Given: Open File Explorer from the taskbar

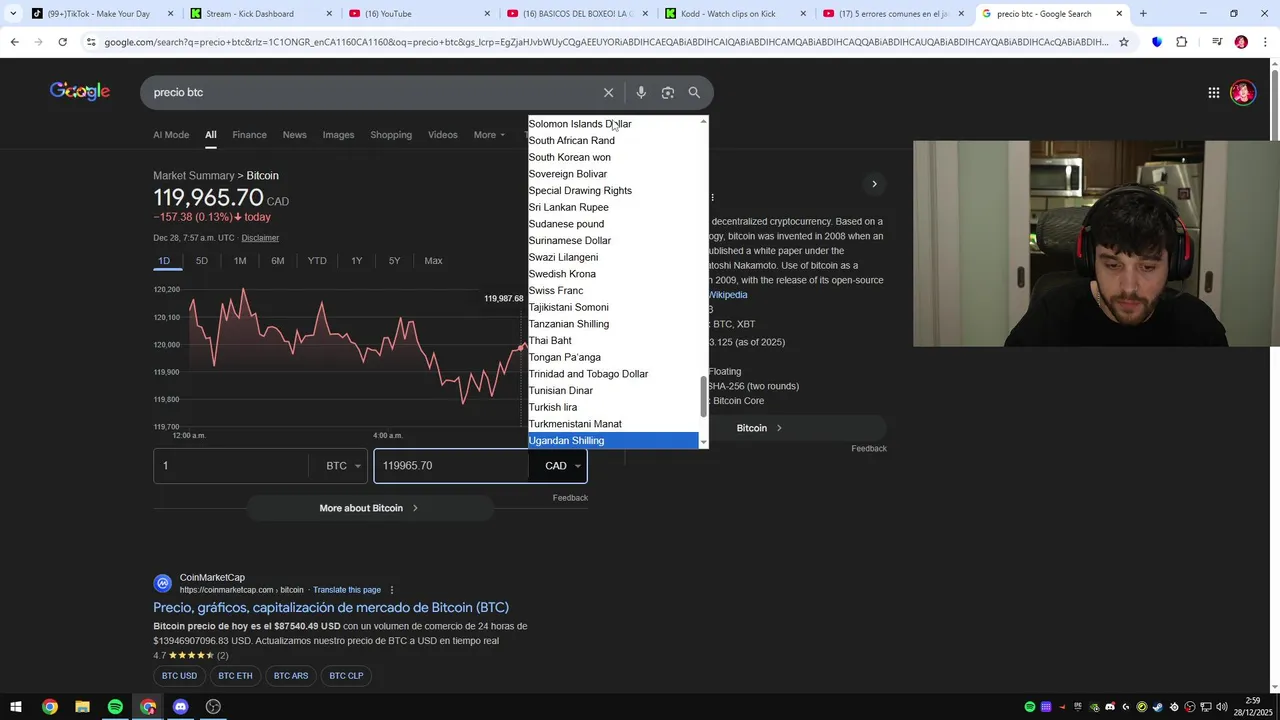Looking at the screenshot, I should (82, 707).
